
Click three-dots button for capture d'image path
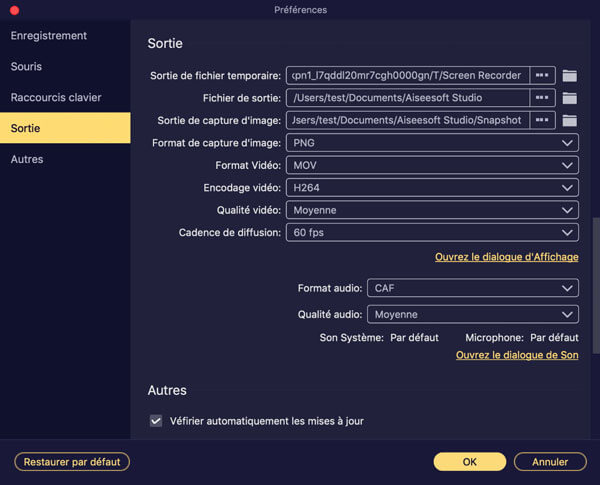pos(543,121)
